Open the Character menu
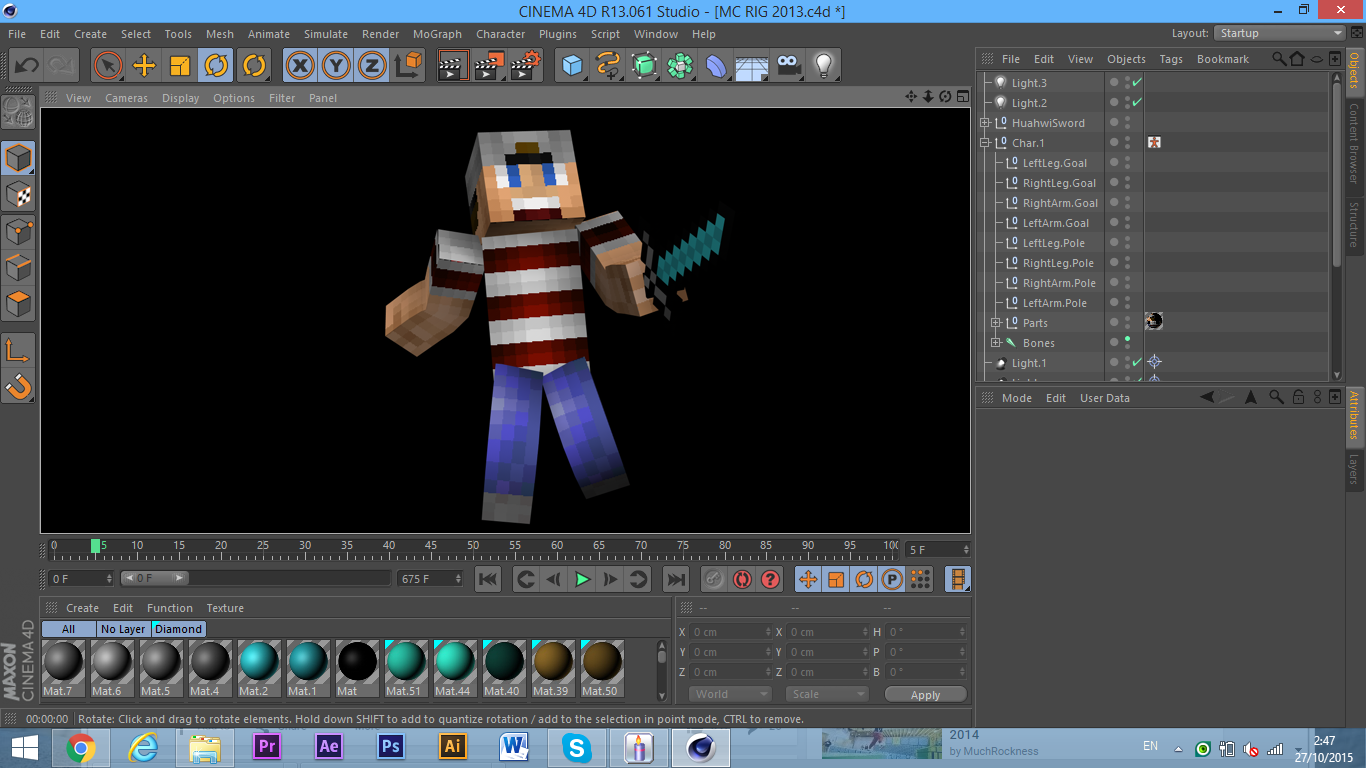Screen dimensions: 1366x768 pos(501,34)
